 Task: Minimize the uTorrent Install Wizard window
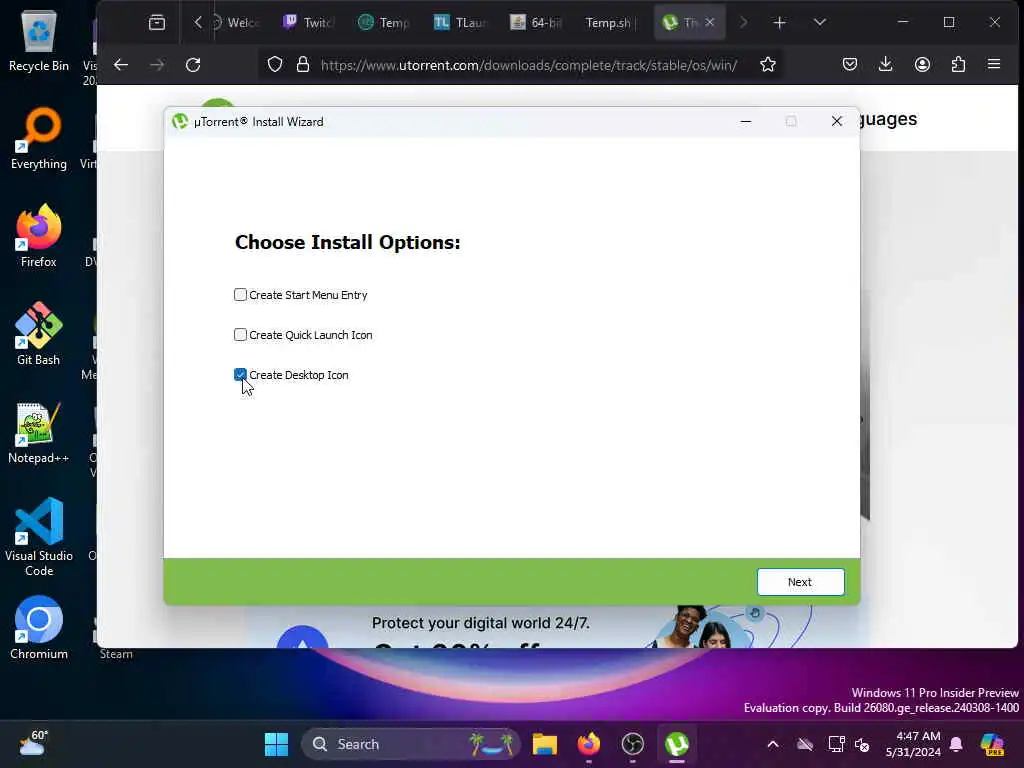click(746, 121)
